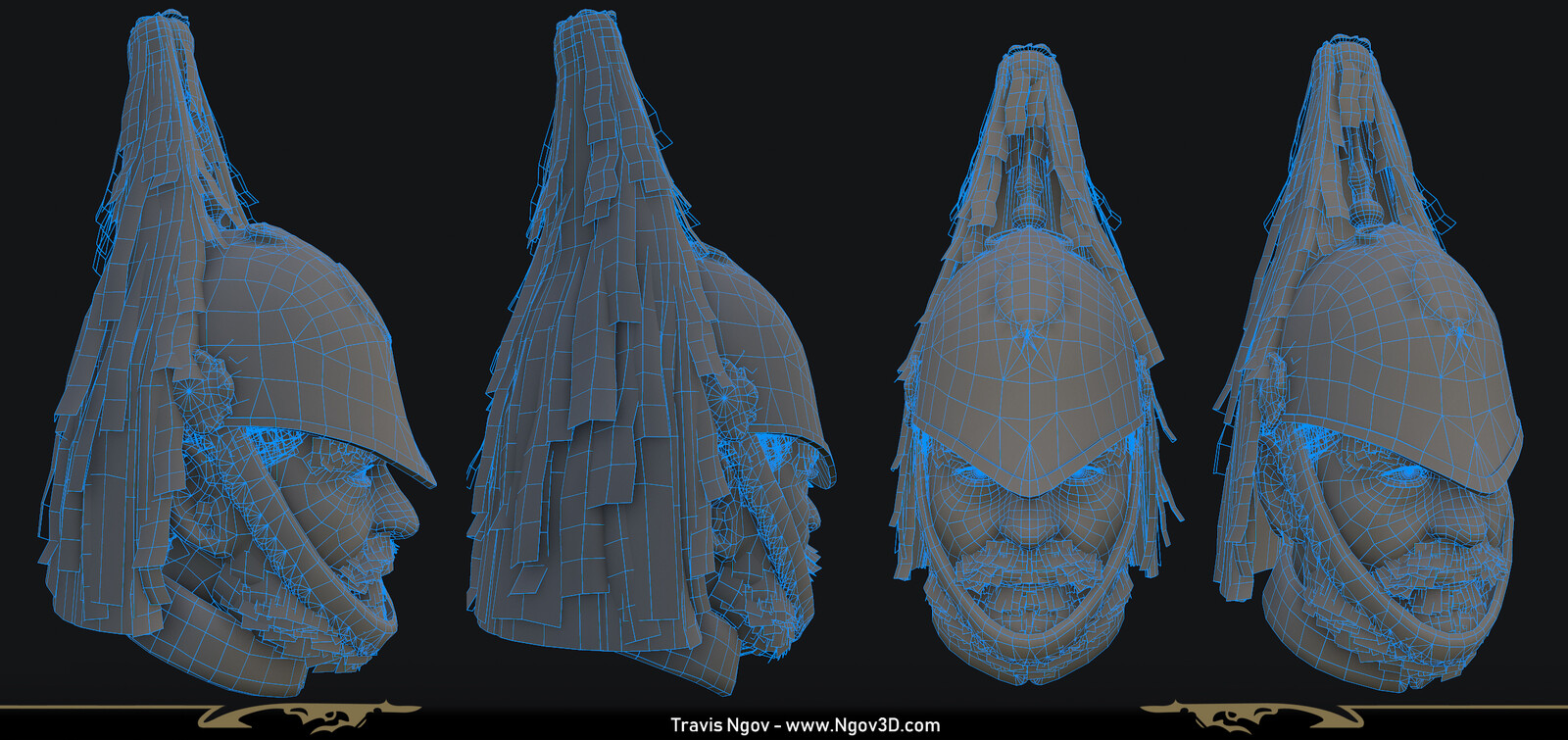Image resolution: width=1568 pixels, height=740 pixels.
Task: Select the rightmost angled helmet wireframe render
Action: (x=1369, y=363)
